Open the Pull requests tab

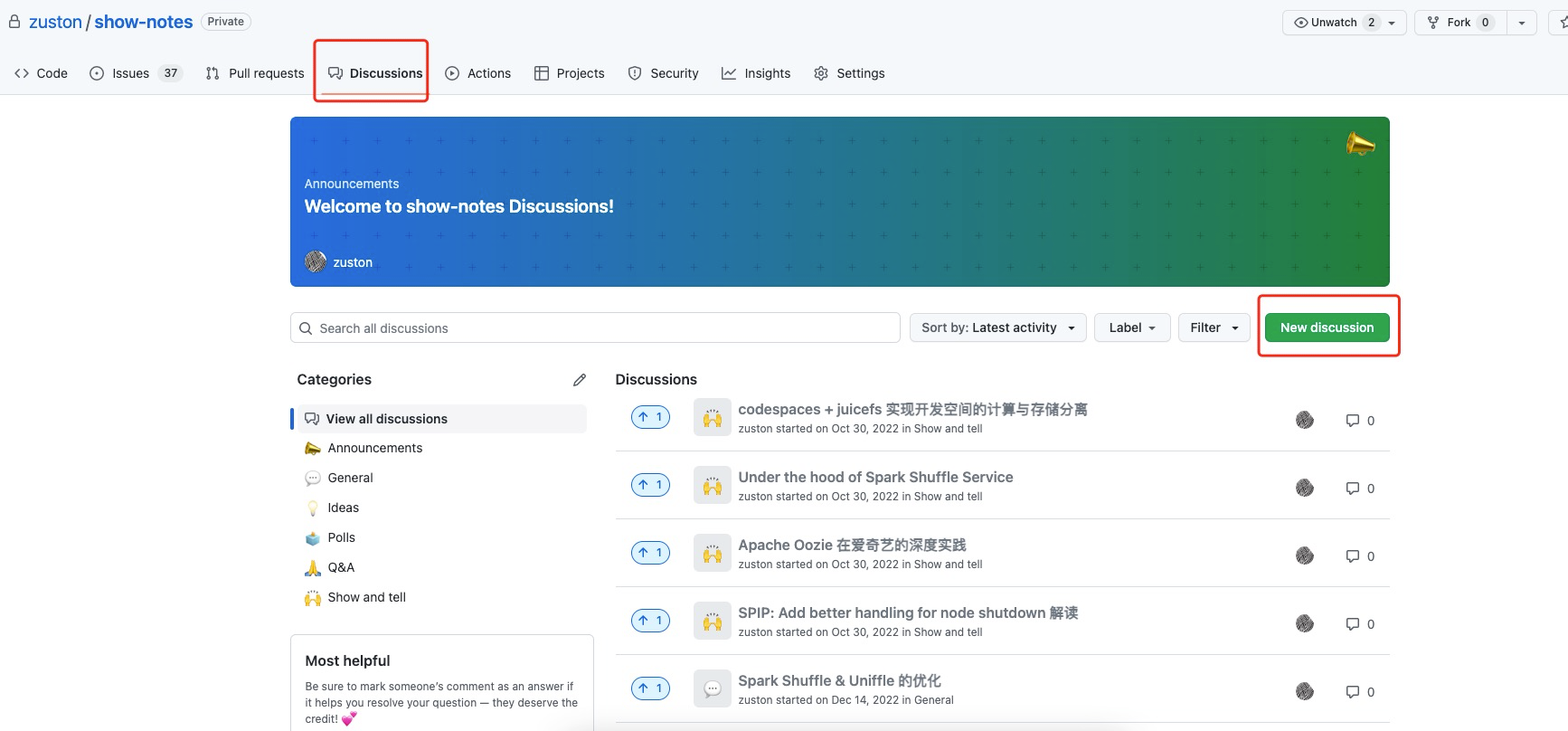(x=255, y=73)
